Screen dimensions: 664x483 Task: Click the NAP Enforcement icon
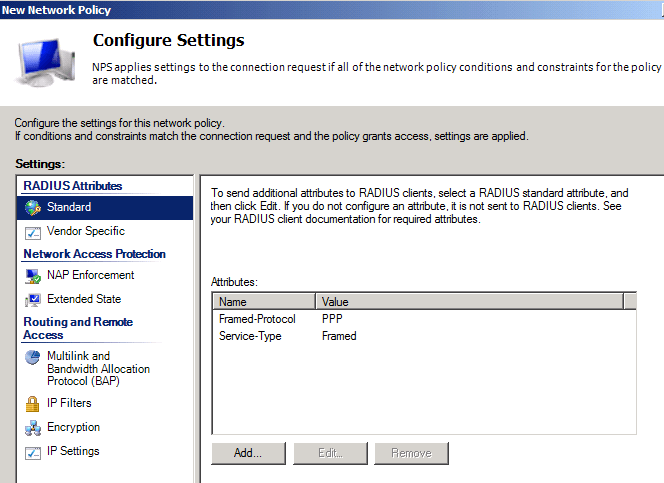click(31, 276)
